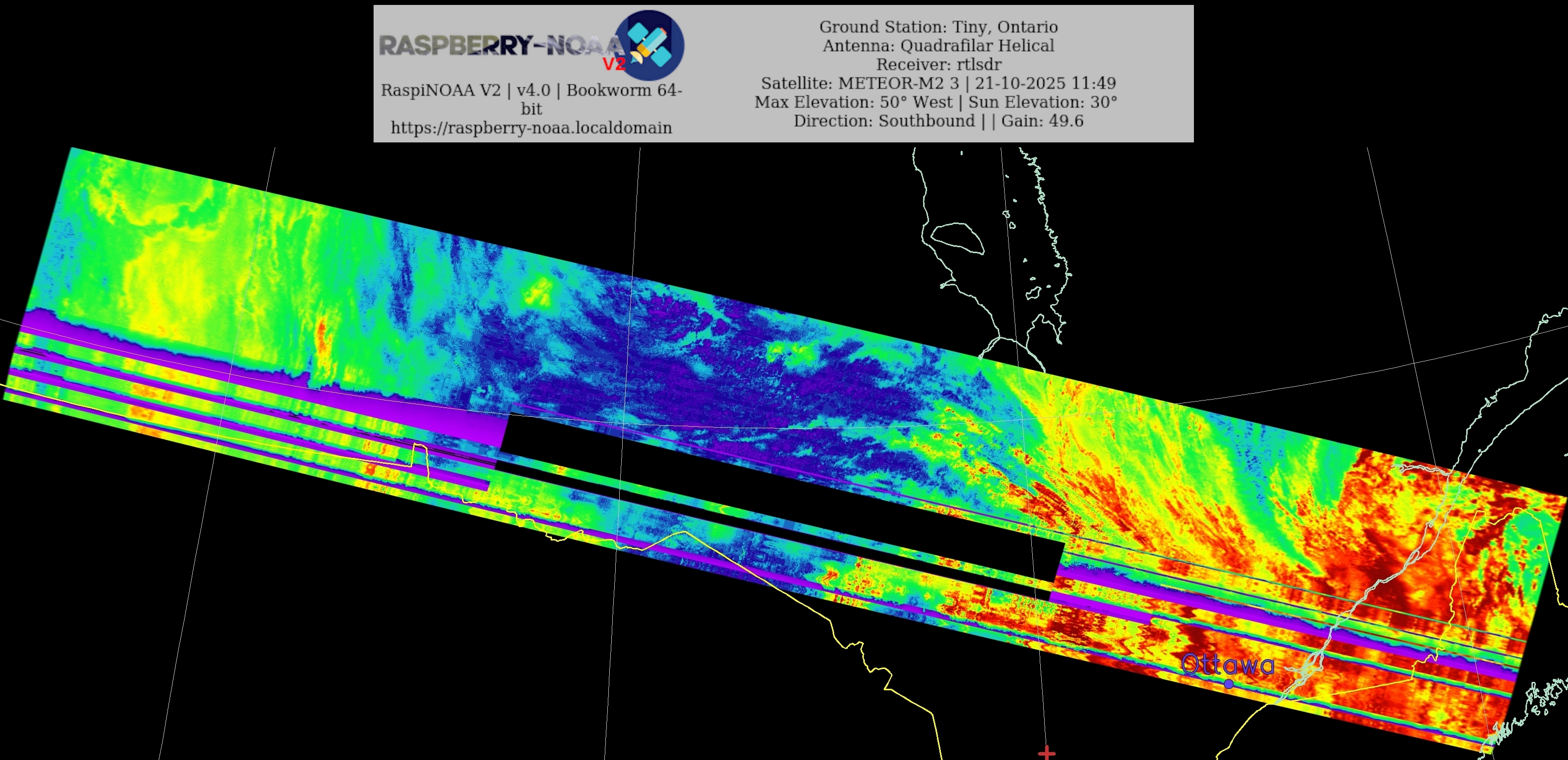Click the Ottawa city label

pos(1227,665)
